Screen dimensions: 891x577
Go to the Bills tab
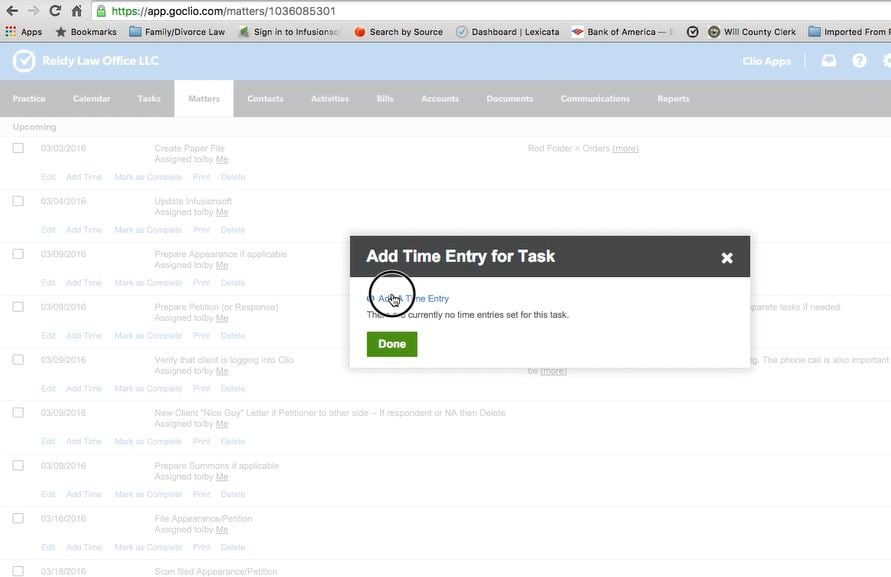385,99
